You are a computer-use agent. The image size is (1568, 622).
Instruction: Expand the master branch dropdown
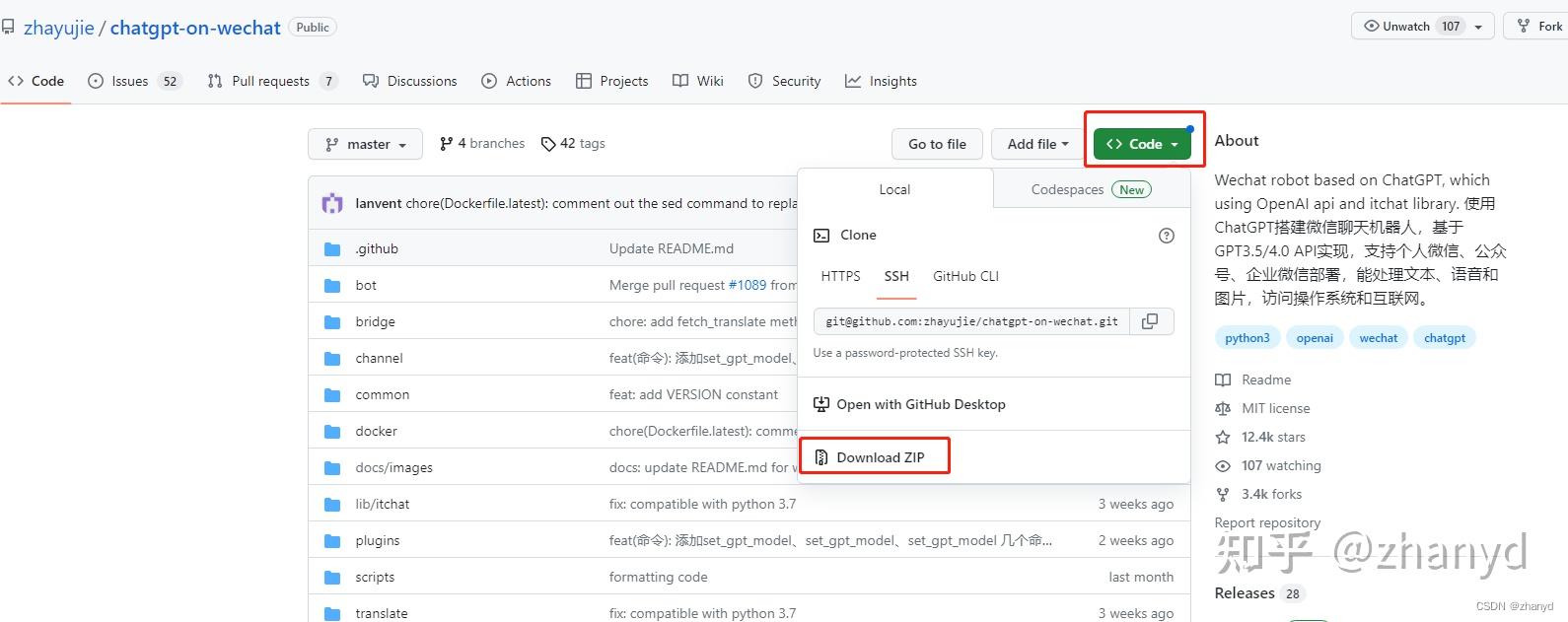(365, 144)
